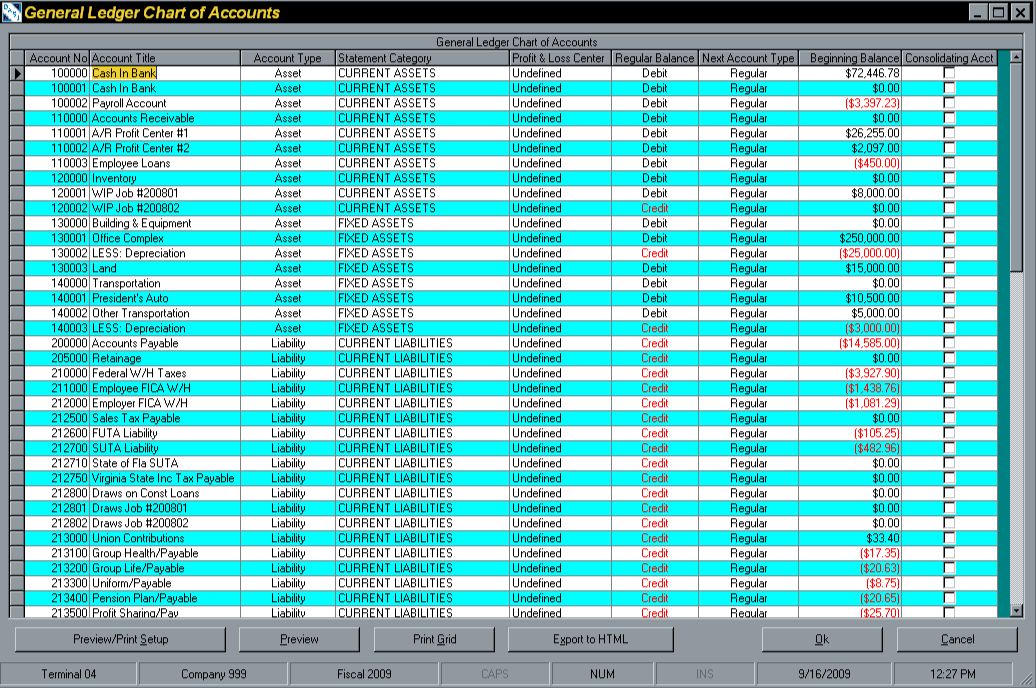Click the $250,000.00 balance cell

[x=850, y=238]
